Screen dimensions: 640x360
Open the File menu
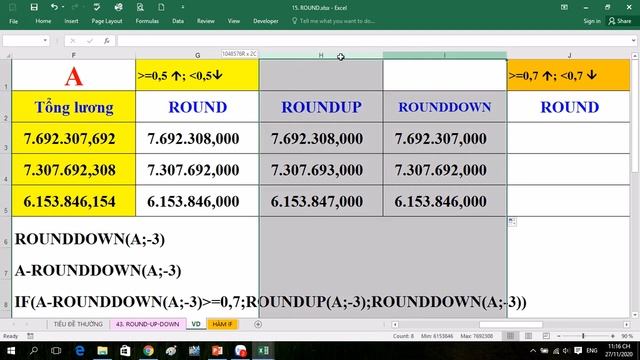(13, 21)
